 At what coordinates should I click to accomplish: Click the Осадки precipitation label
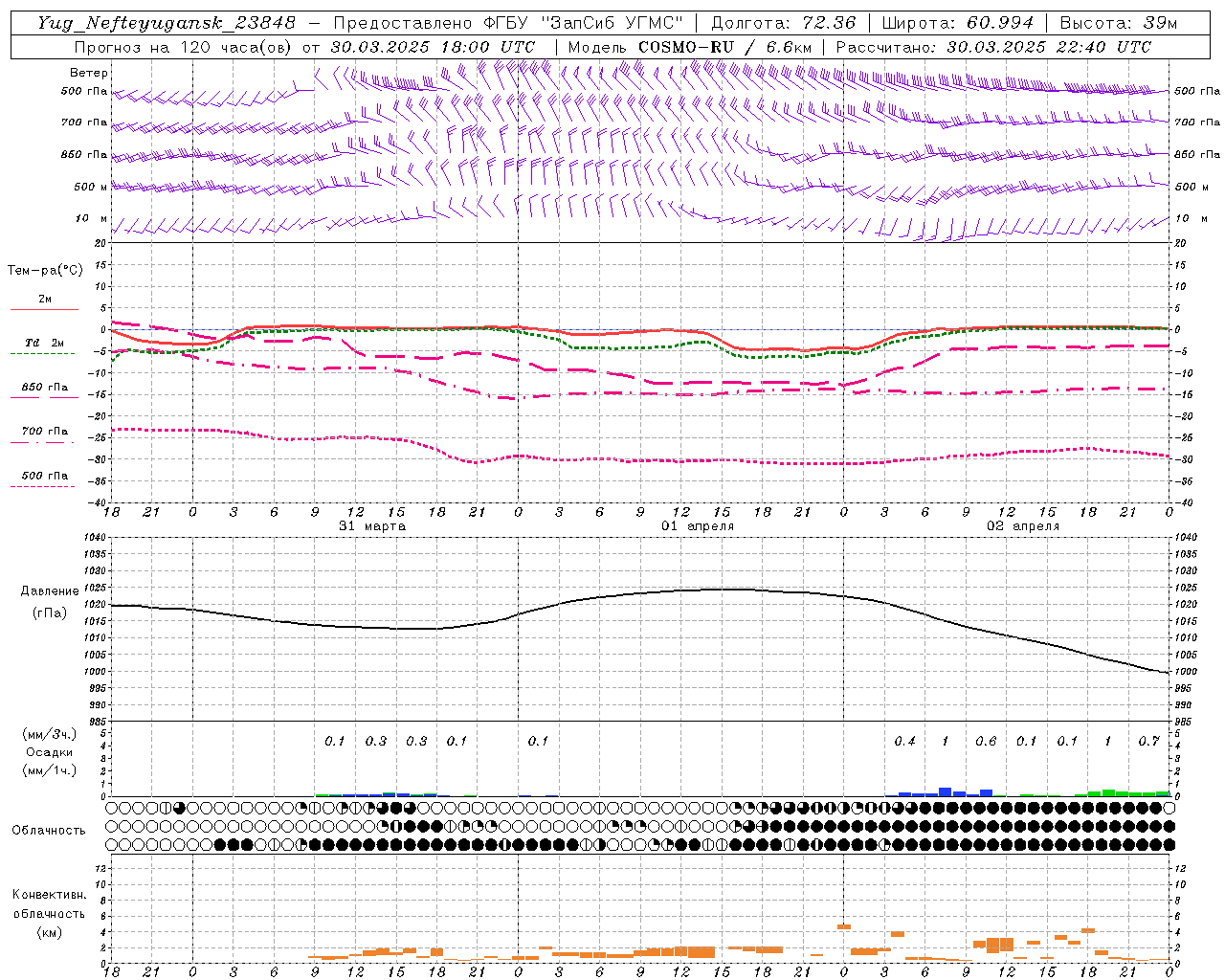click(50, 753)
